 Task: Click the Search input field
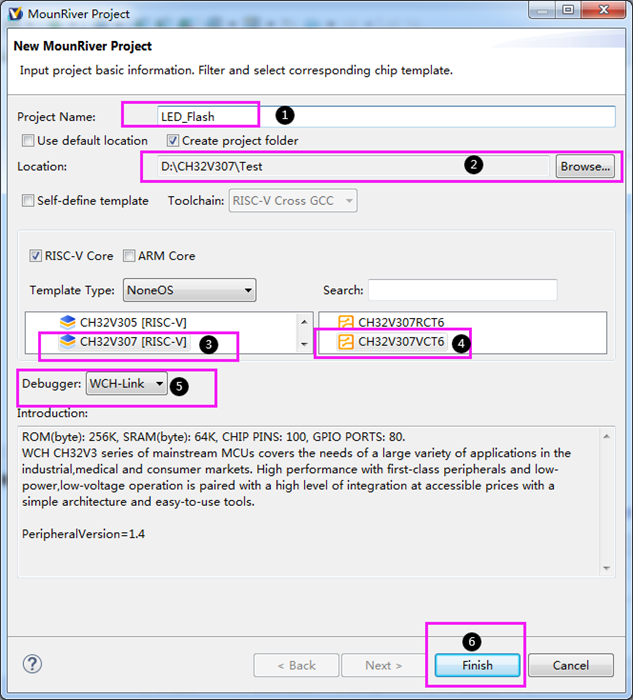point(462,290)
